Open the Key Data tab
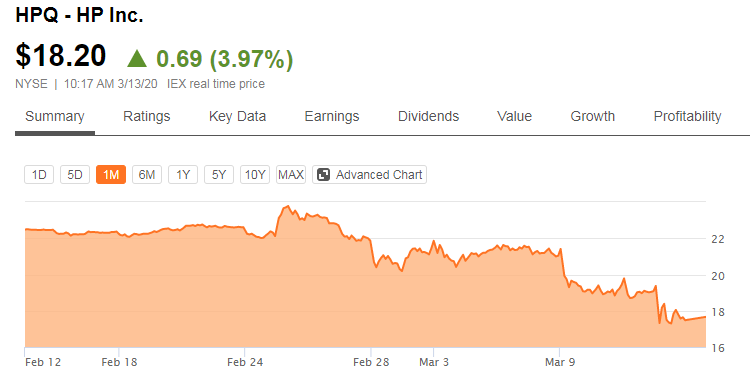The height and width of the screenshot is (378, 750). (x=237, y=116)
